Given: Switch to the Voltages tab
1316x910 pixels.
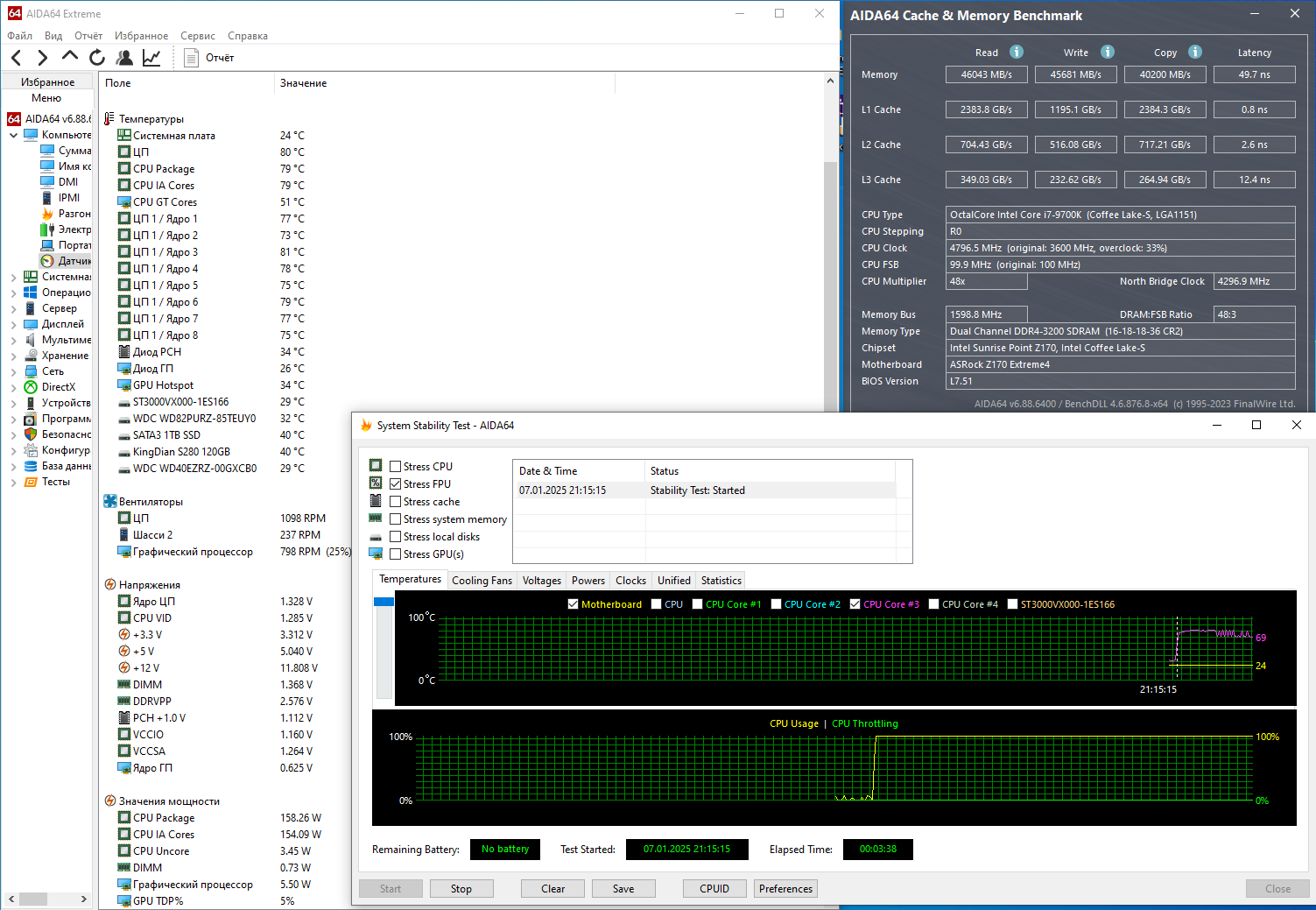Looking at the screenshot, I should tap(542, 581).
